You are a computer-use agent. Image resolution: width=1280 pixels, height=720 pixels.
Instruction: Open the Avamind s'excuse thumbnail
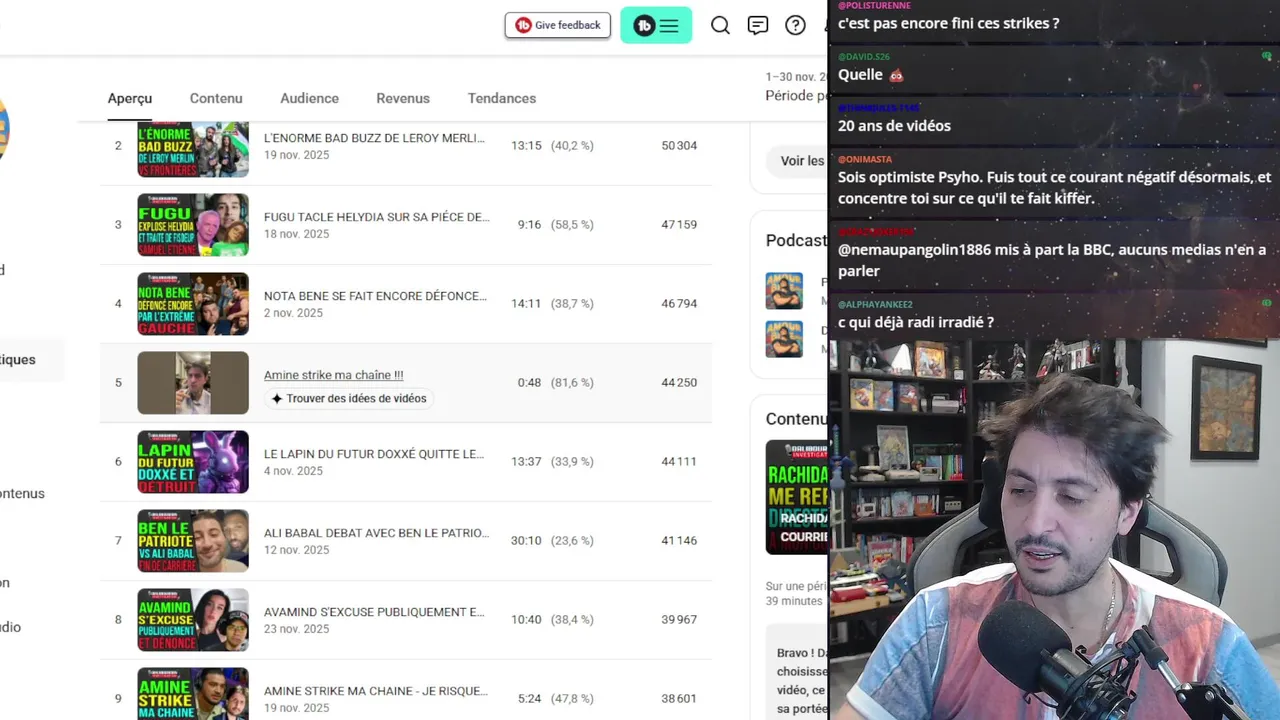point(193,620)
